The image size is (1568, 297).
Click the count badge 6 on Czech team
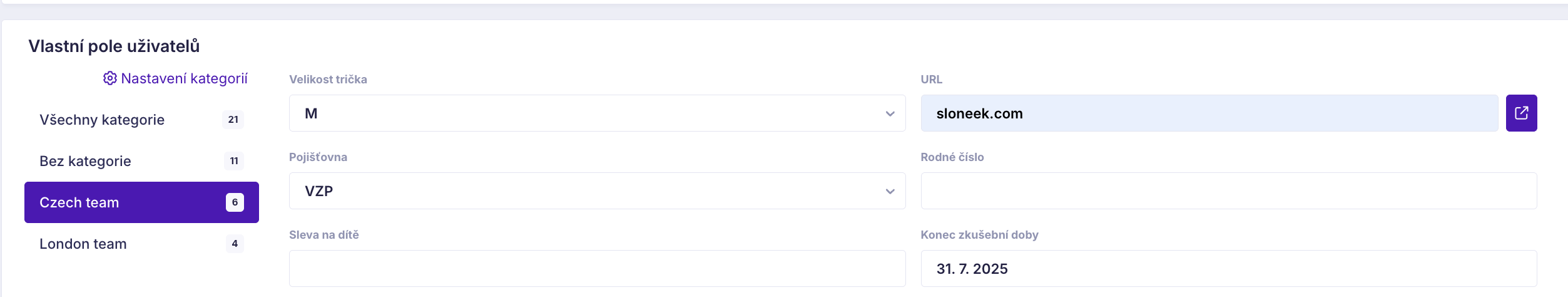[x=235, y=202]
